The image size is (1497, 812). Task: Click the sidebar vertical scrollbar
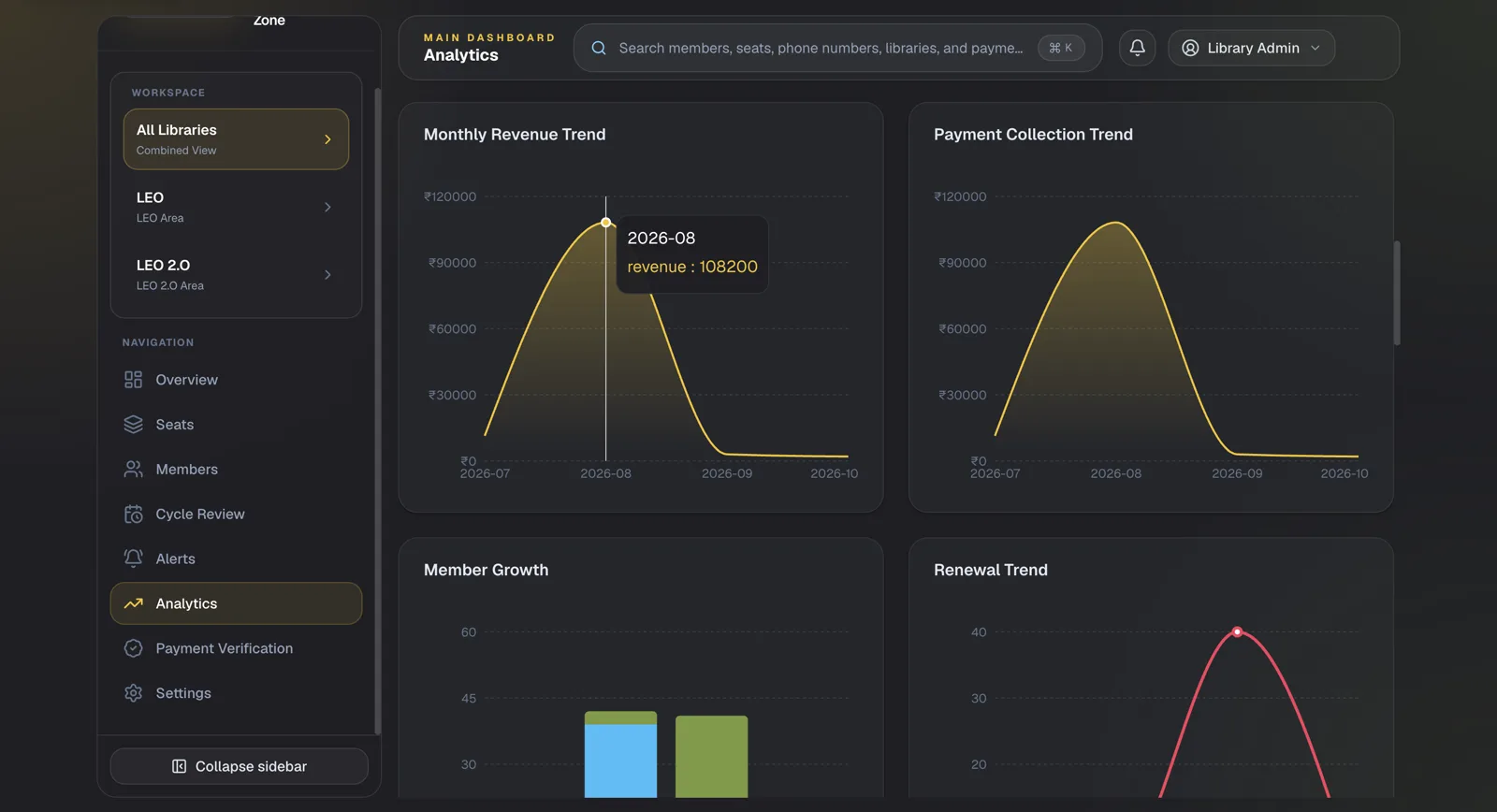point(377,412)
